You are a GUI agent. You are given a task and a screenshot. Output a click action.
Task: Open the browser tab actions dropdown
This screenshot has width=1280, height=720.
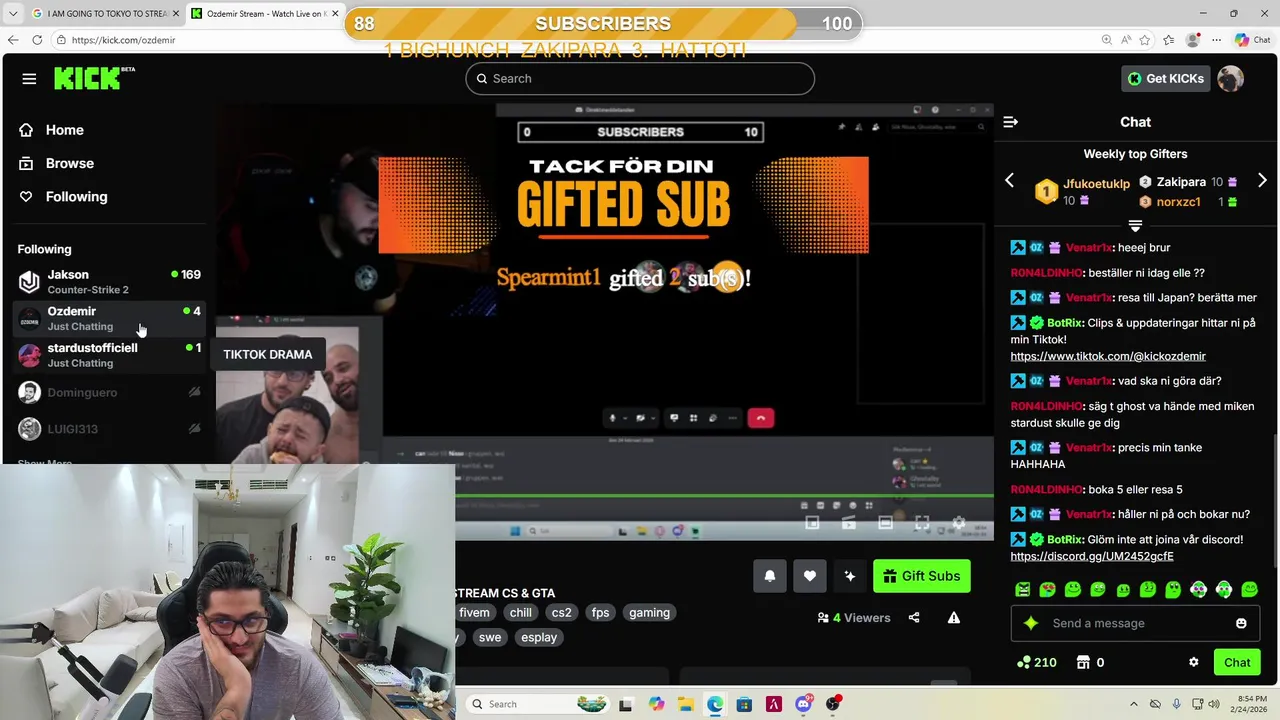[12, 13]
